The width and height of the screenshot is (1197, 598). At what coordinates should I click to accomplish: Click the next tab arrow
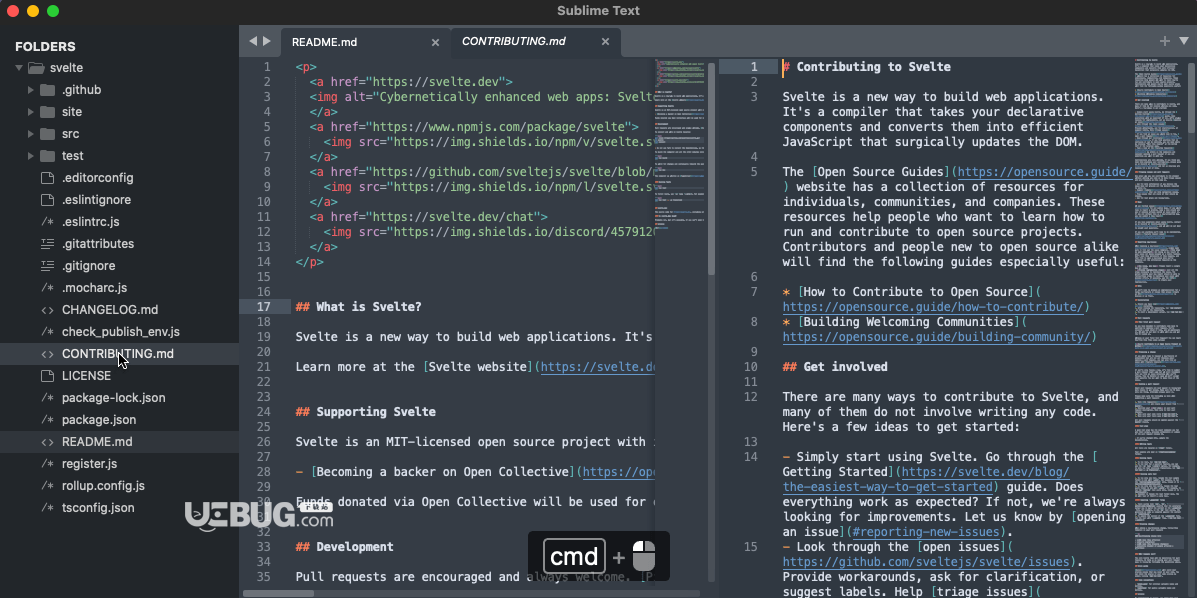point(267,41)
